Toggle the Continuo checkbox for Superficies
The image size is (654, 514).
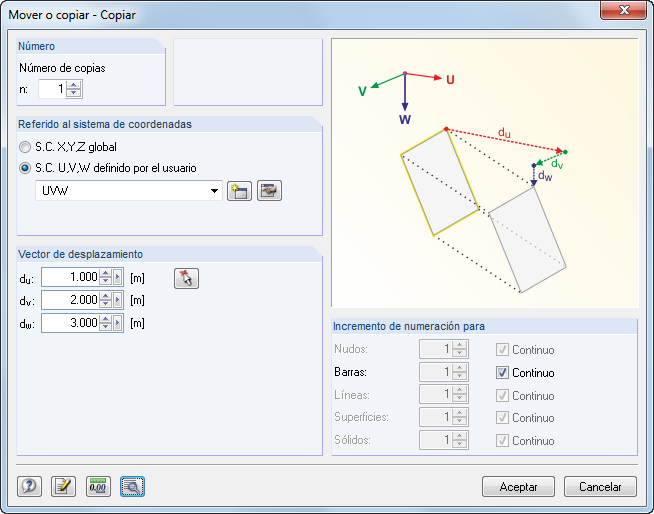click(502, 418)
